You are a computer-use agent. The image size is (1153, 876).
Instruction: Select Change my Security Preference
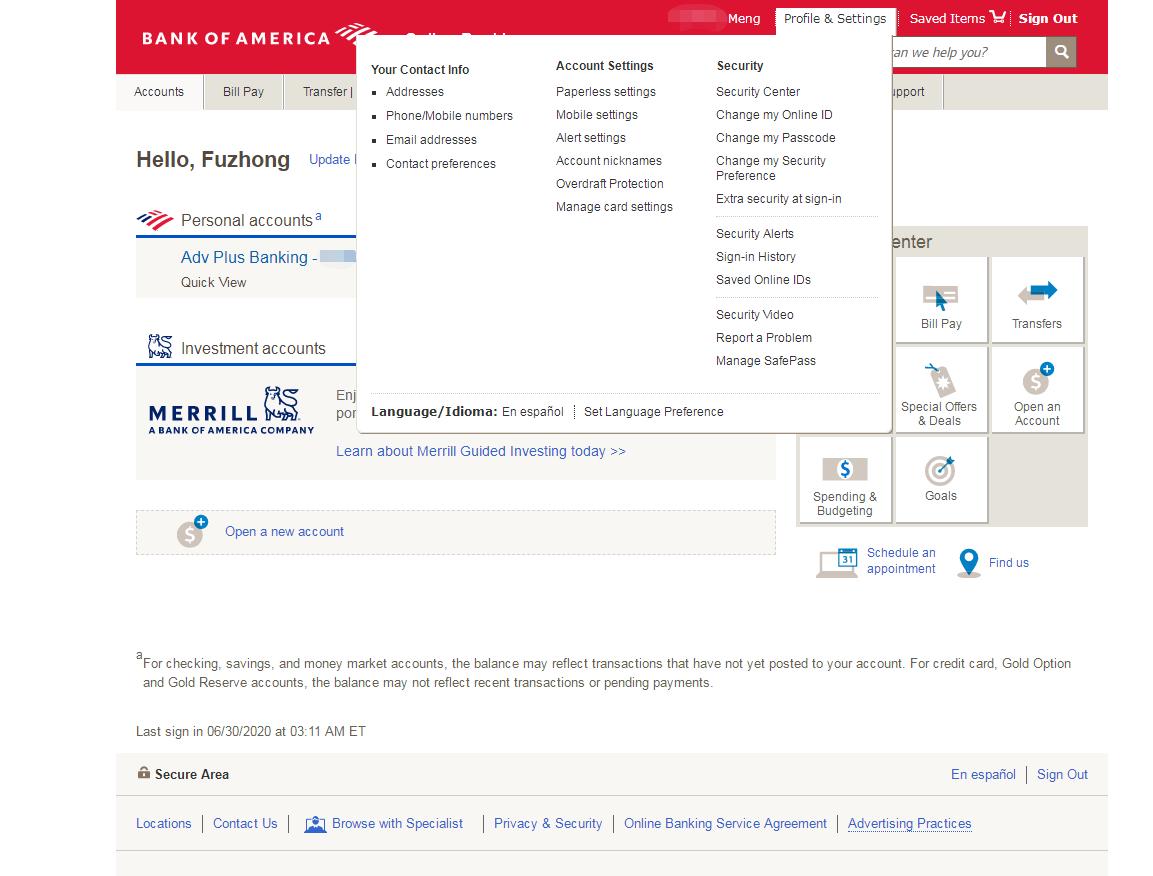click(x=771, y=168)
